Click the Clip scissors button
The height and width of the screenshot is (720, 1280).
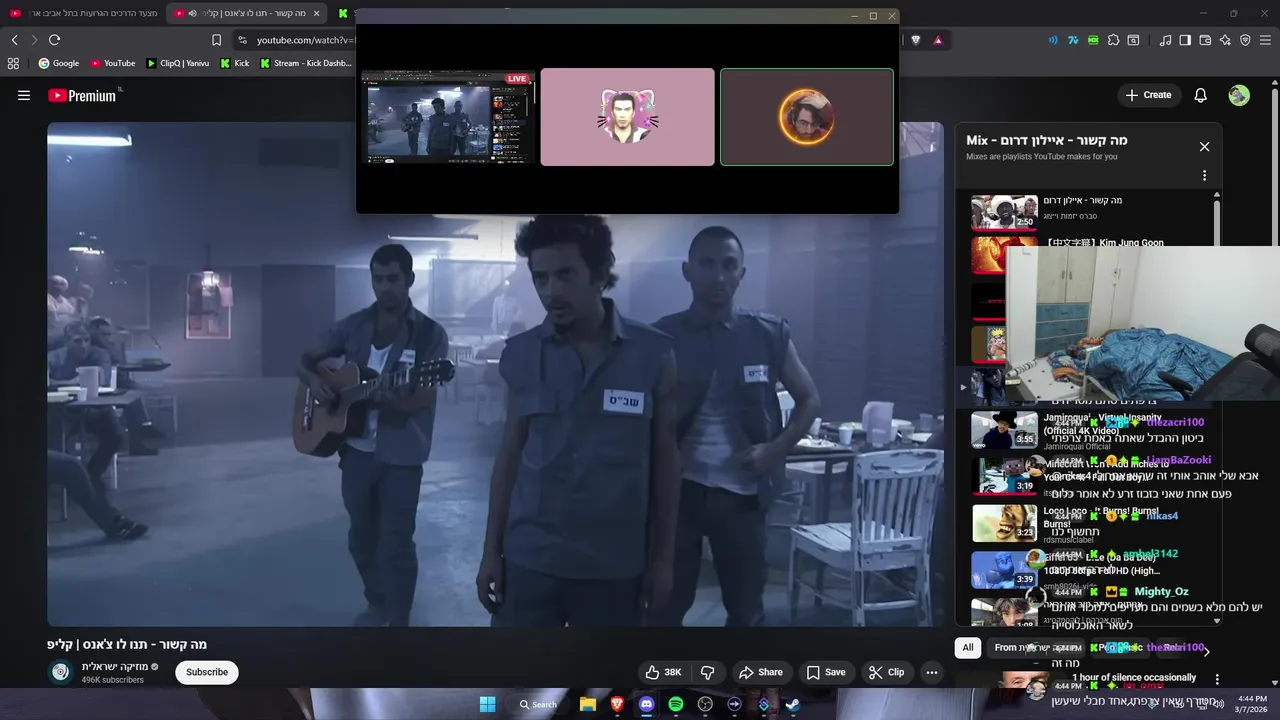pyautogui.click(x=886, y=672)
